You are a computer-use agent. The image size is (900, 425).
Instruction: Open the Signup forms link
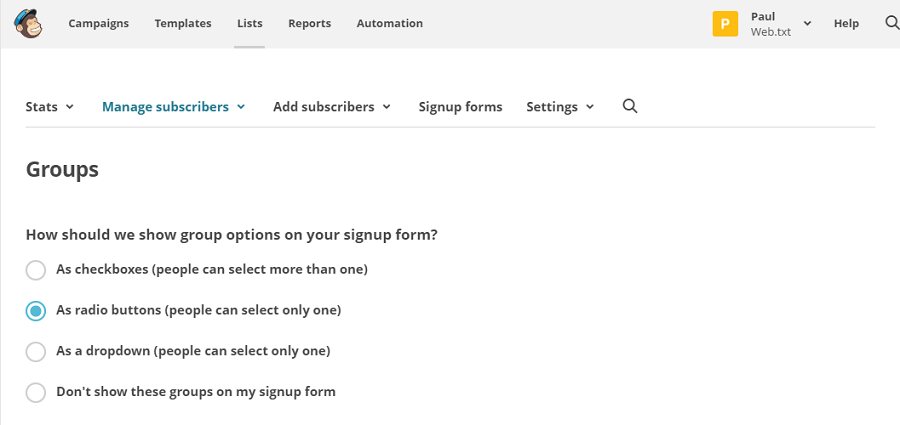[x=460, y=107]
